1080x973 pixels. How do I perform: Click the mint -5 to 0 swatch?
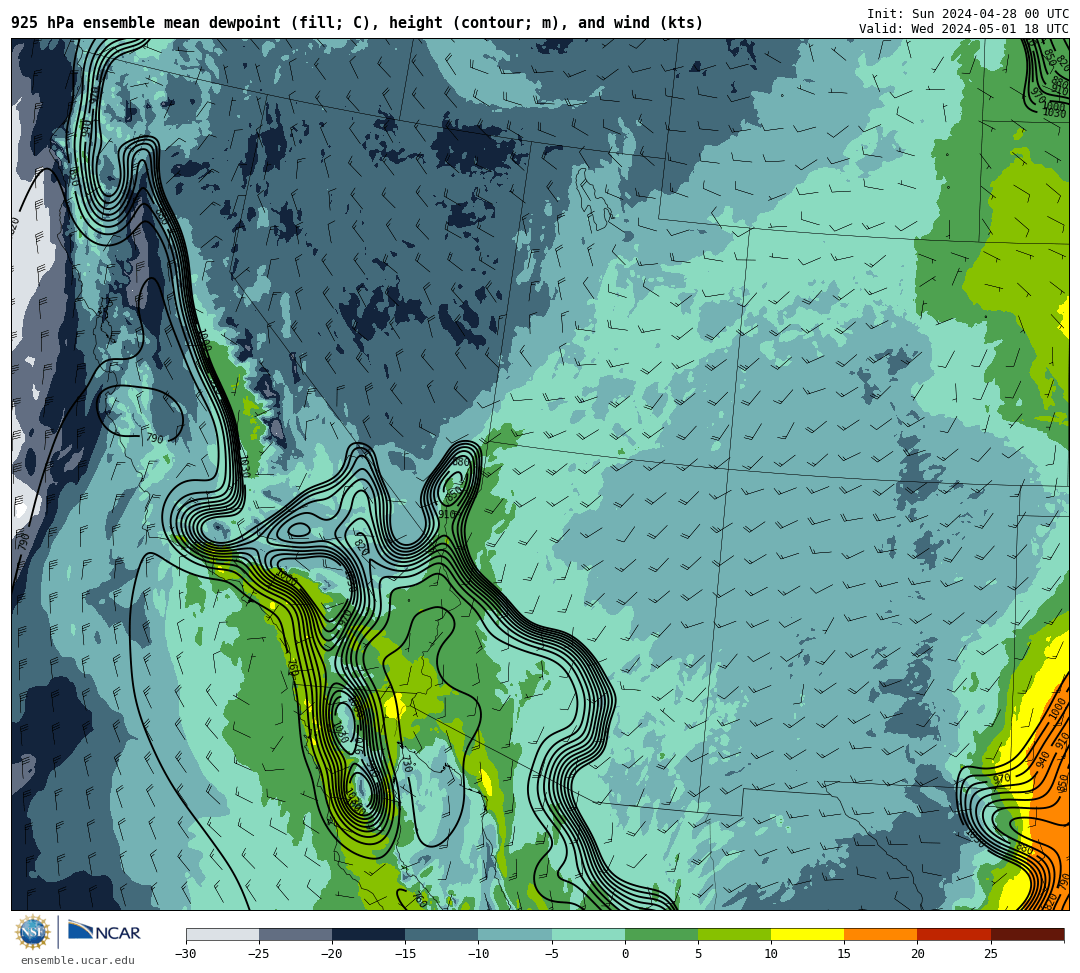click(588, 934)
